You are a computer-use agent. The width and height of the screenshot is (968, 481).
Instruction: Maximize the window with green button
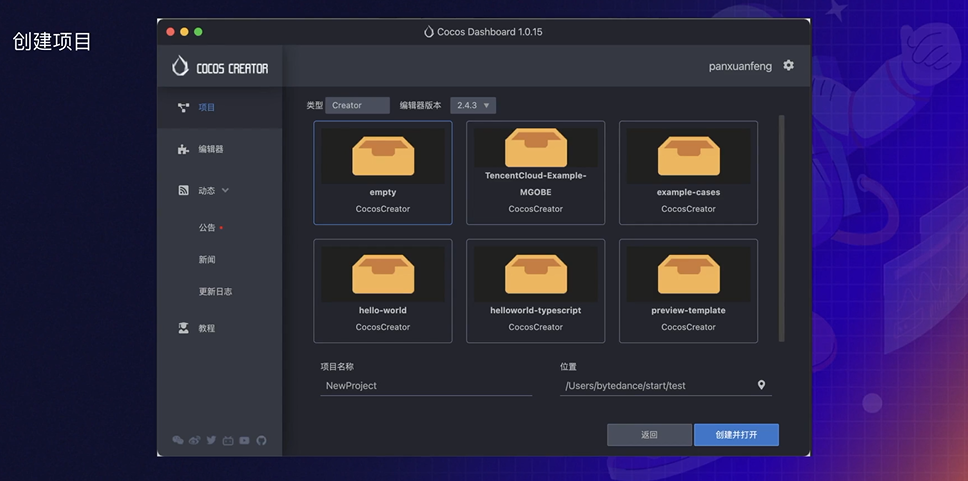click(198, 31)
